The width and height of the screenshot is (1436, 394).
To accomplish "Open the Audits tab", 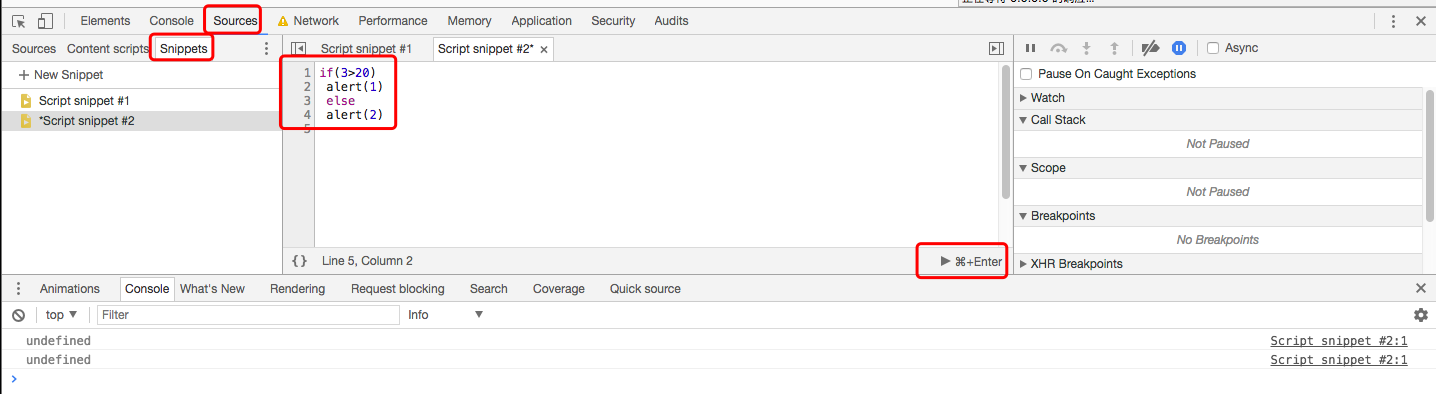I will click(671, 21).
